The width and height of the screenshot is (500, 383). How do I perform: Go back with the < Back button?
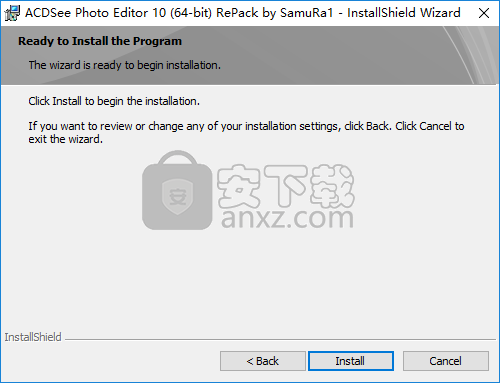263,361
